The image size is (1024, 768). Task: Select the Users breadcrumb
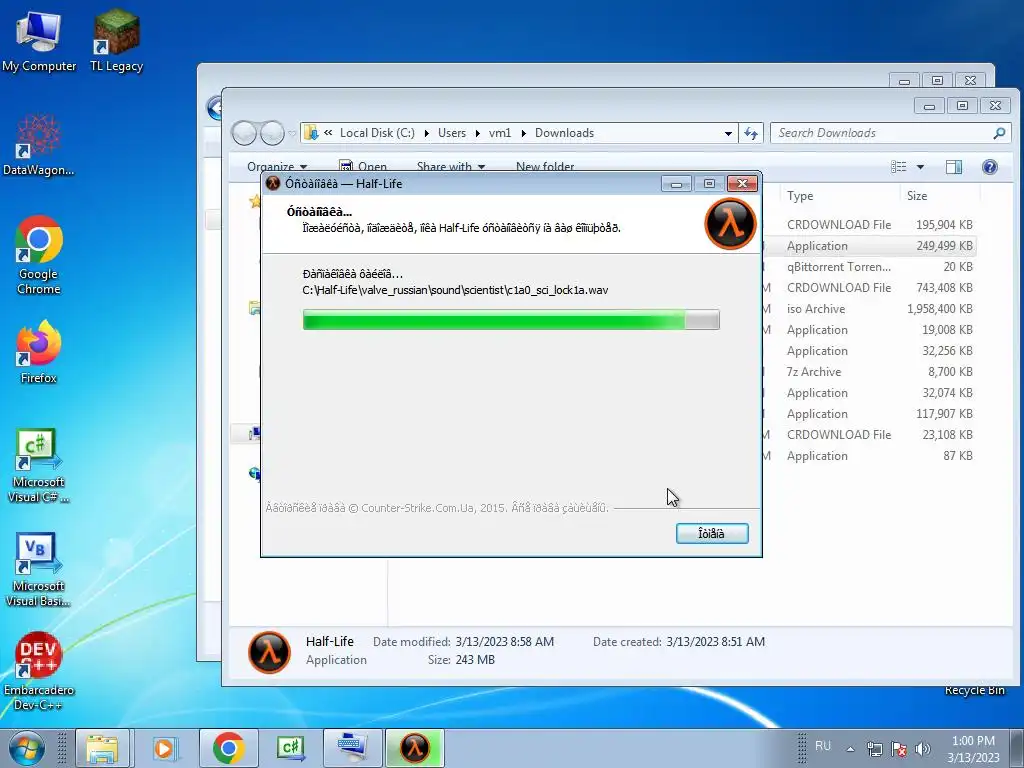point(452,133)
